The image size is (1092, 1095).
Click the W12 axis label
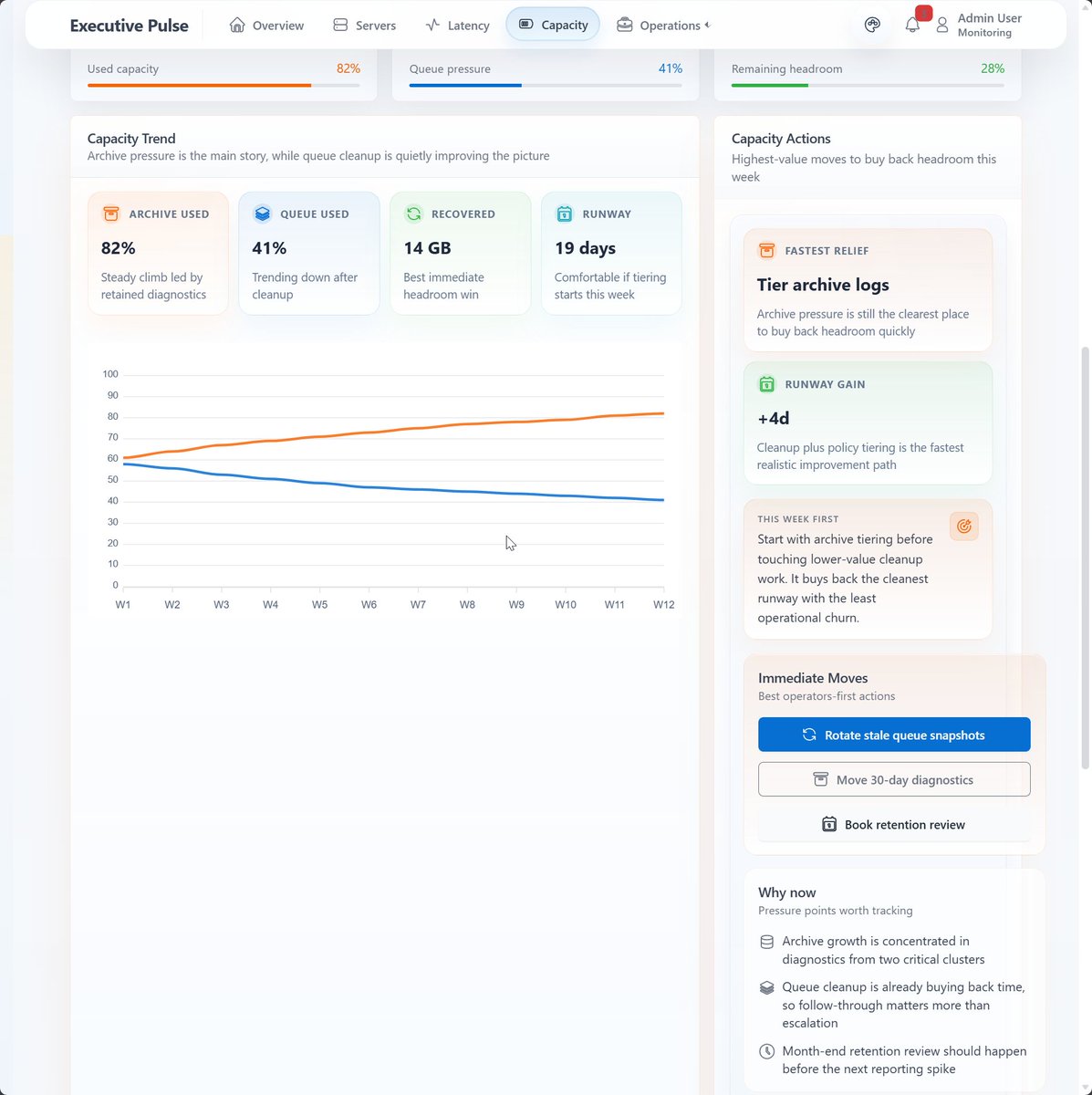pyautogui.click(x=664, y=605)
